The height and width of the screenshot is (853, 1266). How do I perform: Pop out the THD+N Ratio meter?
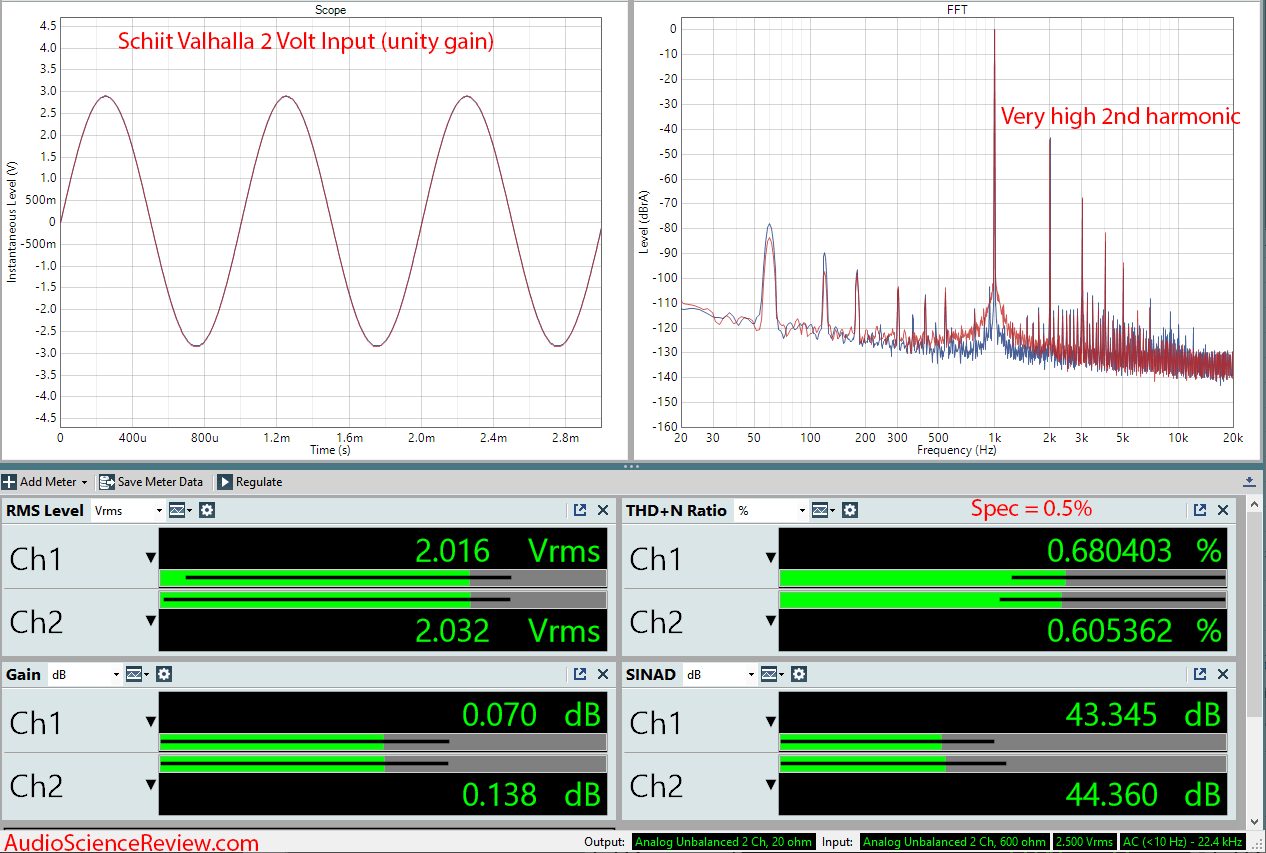point(1200,510)
